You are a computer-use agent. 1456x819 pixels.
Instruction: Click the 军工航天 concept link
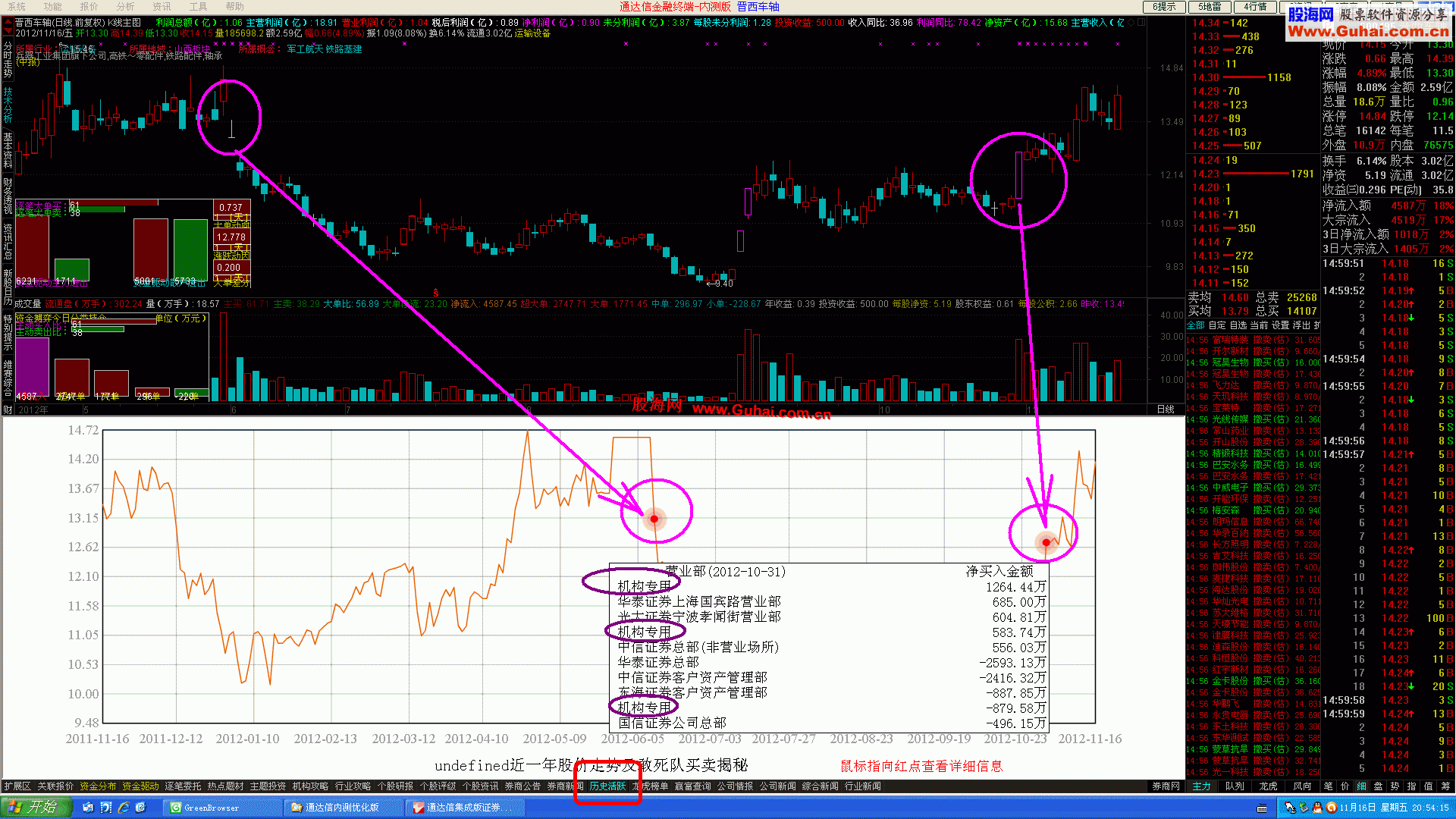(x=304, y=49)
